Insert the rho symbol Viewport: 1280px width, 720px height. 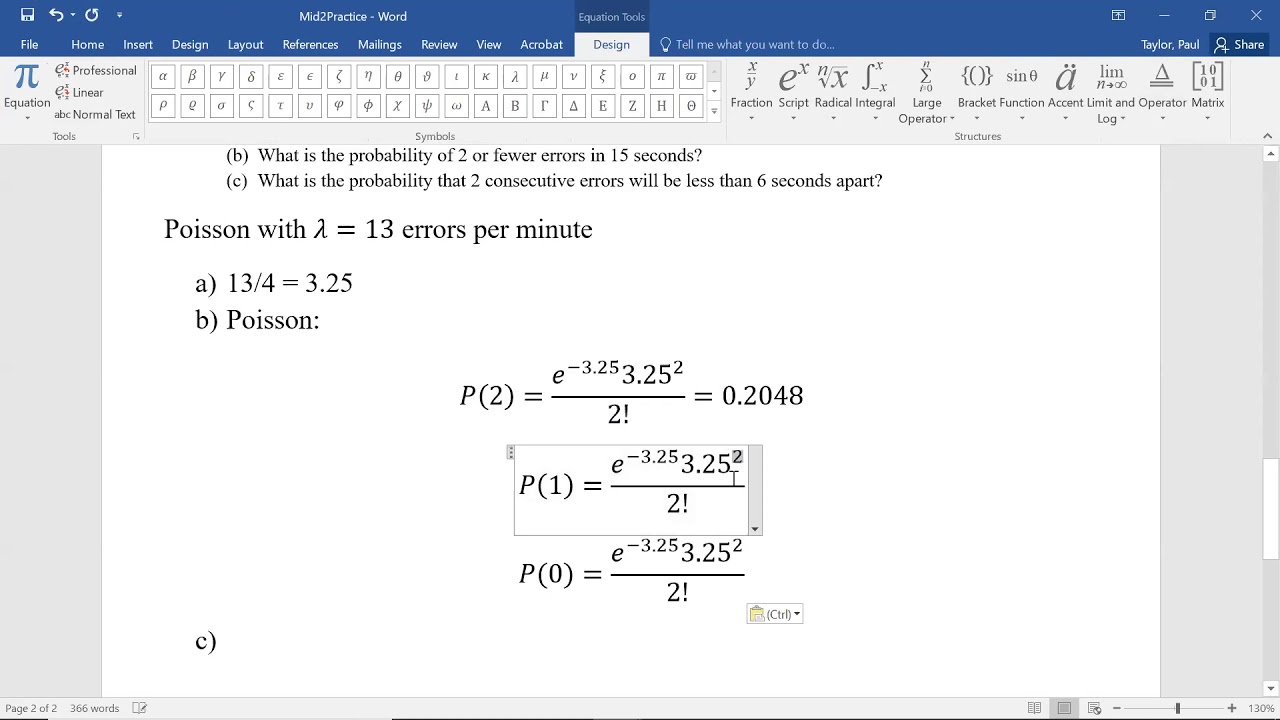point(163,105)
